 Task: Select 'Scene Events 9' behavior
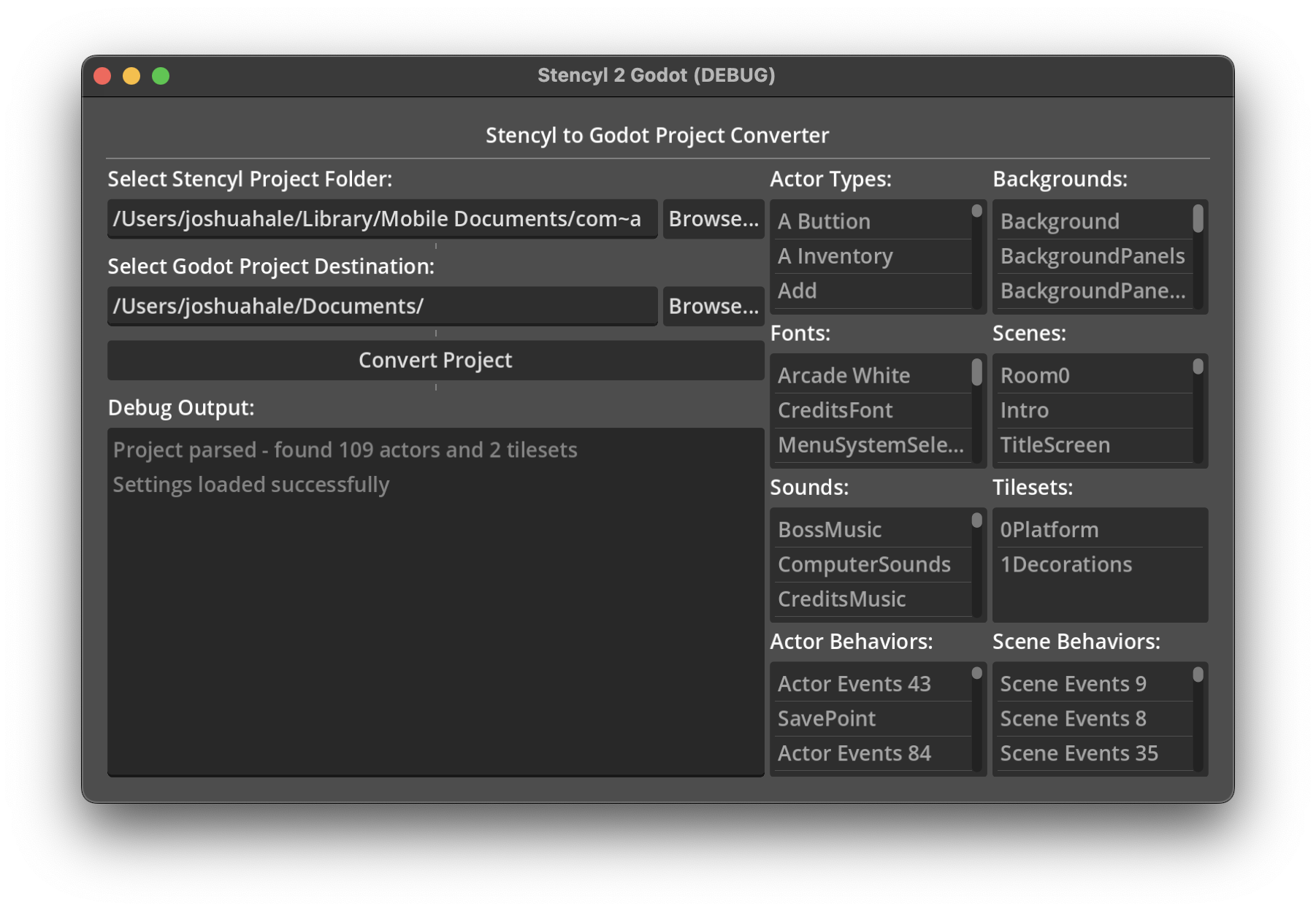[1094, 684]
